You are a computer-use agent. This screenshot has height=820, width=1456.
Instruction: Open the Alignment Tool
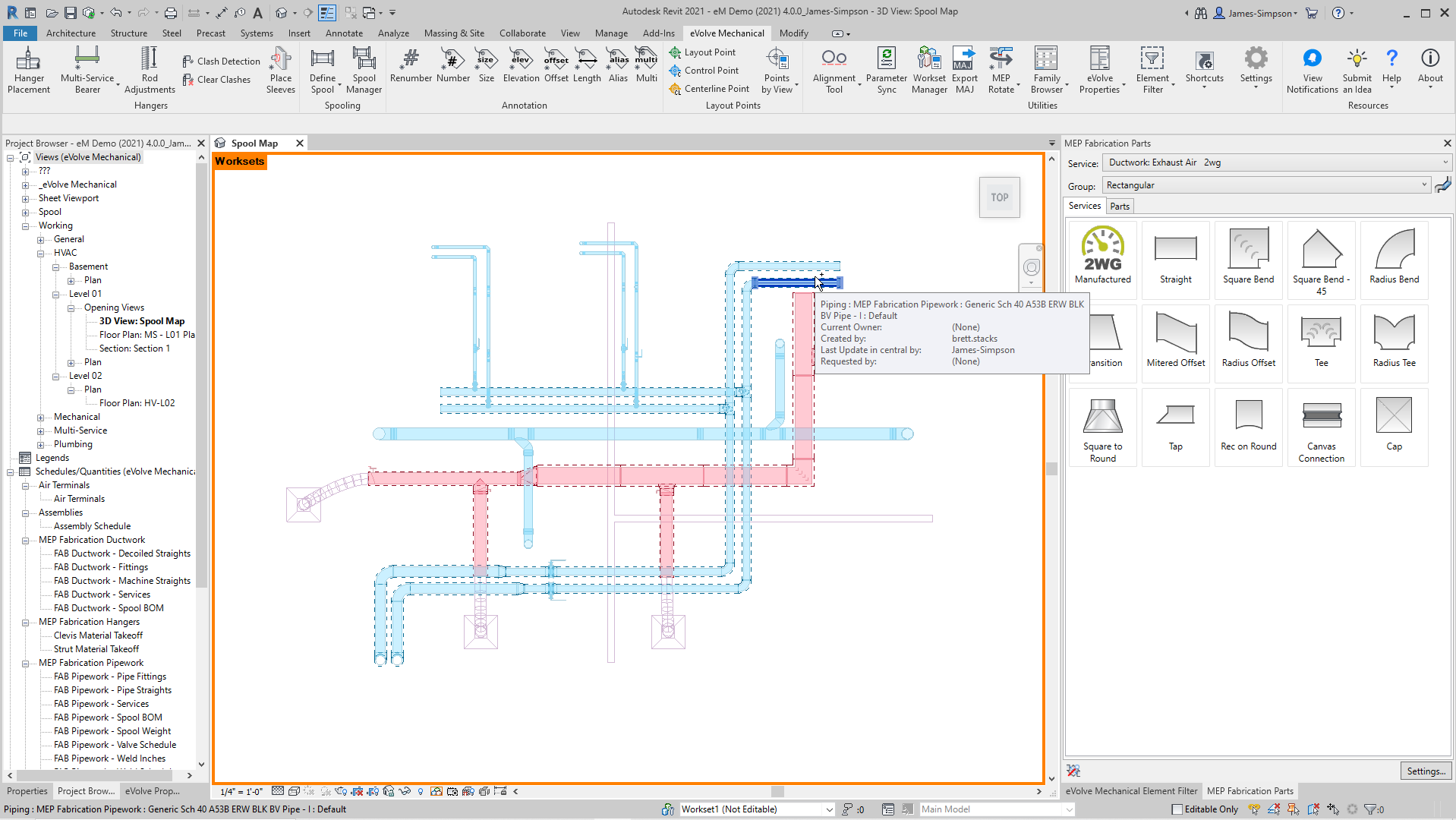point(834,70)
